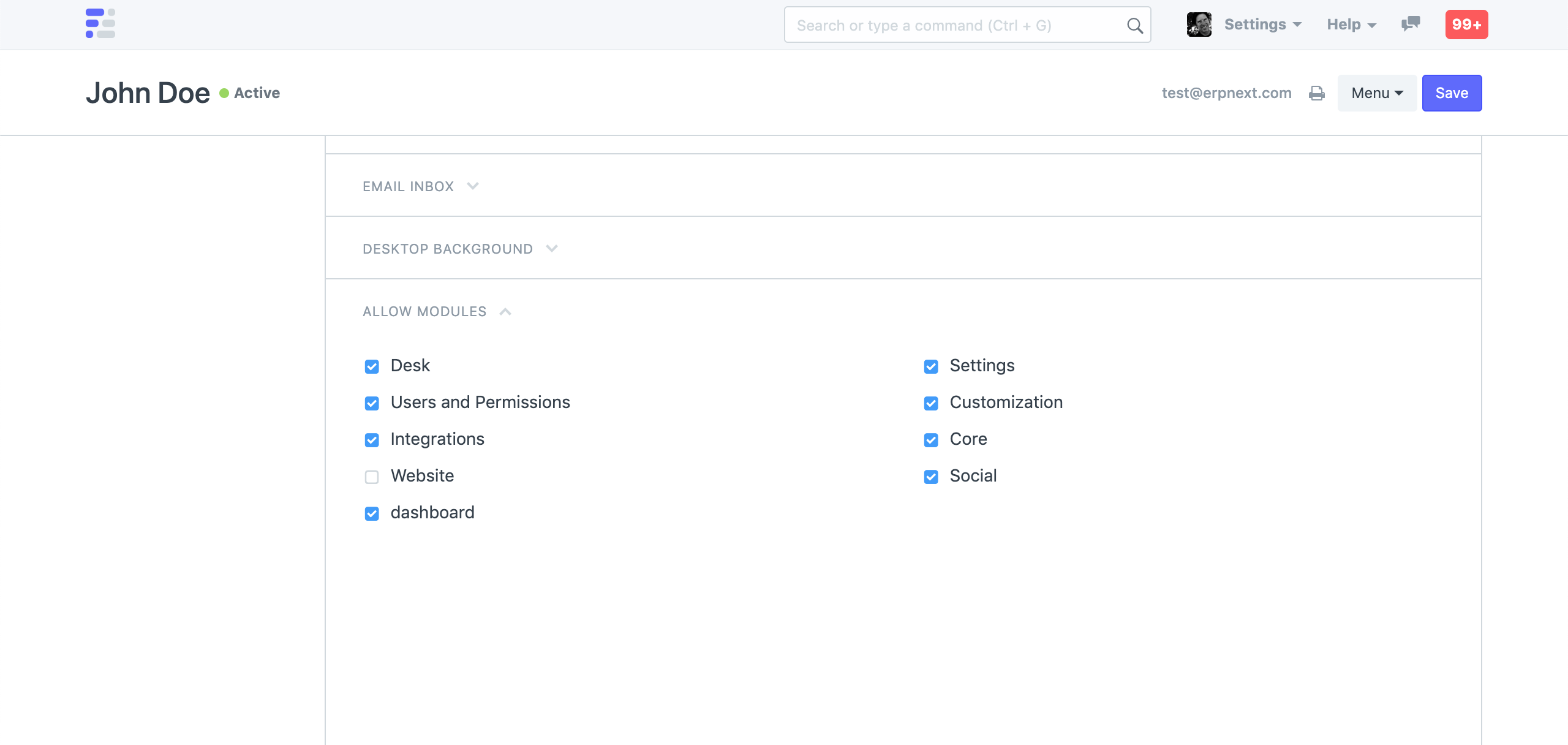Click the Save button
This screenshot has height=745, width=1568.
point(1452,93)
